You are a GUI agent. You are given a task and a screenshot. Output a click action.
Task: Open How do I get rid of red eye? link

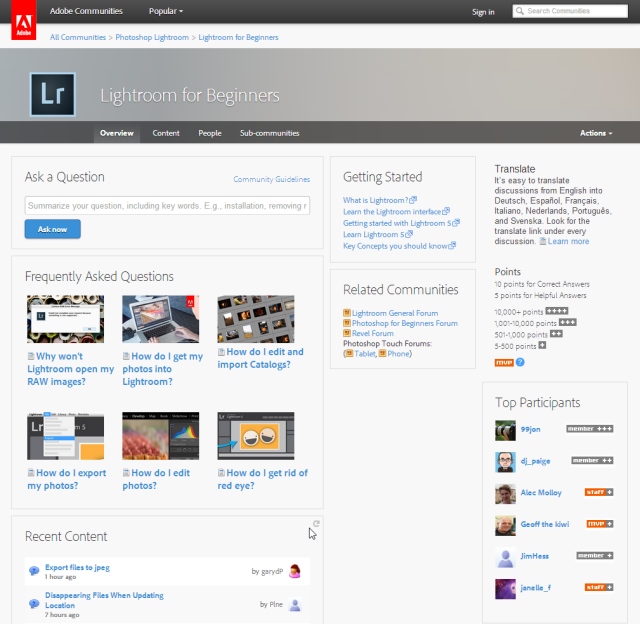(262, 479)
